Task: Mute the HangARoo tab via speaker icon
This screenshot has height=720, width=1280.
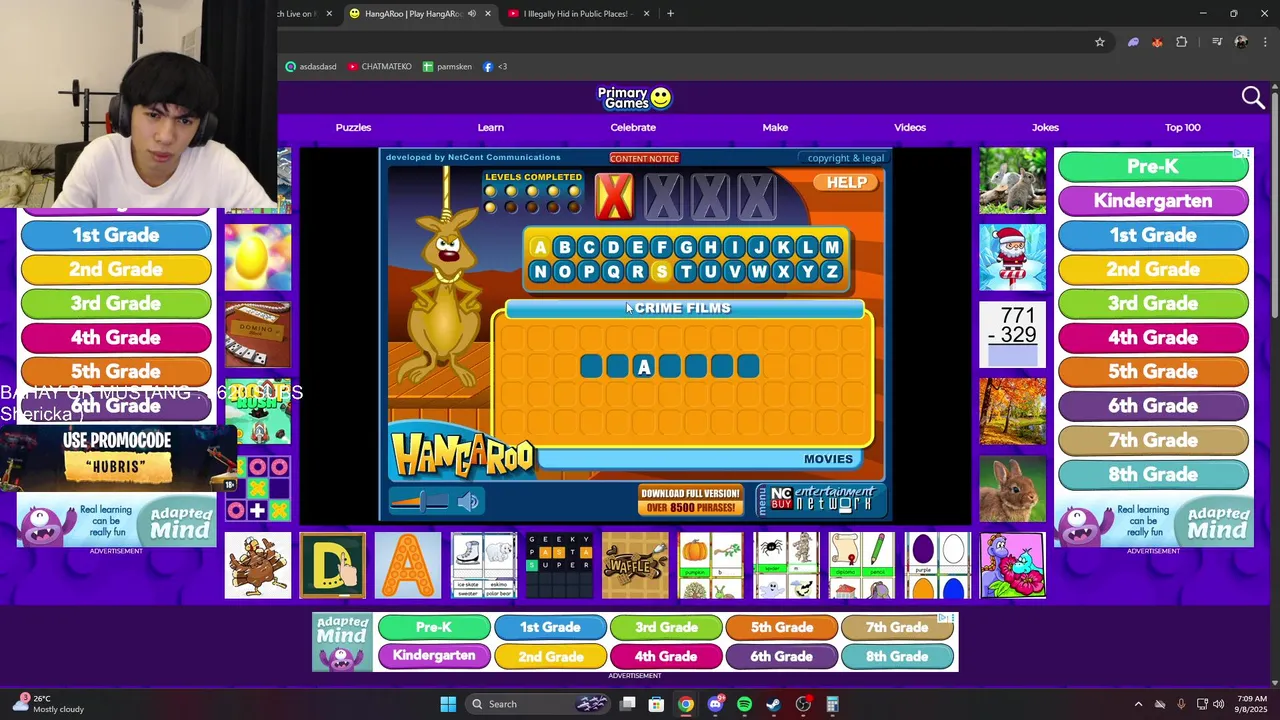Action: (x=472, y=14)
